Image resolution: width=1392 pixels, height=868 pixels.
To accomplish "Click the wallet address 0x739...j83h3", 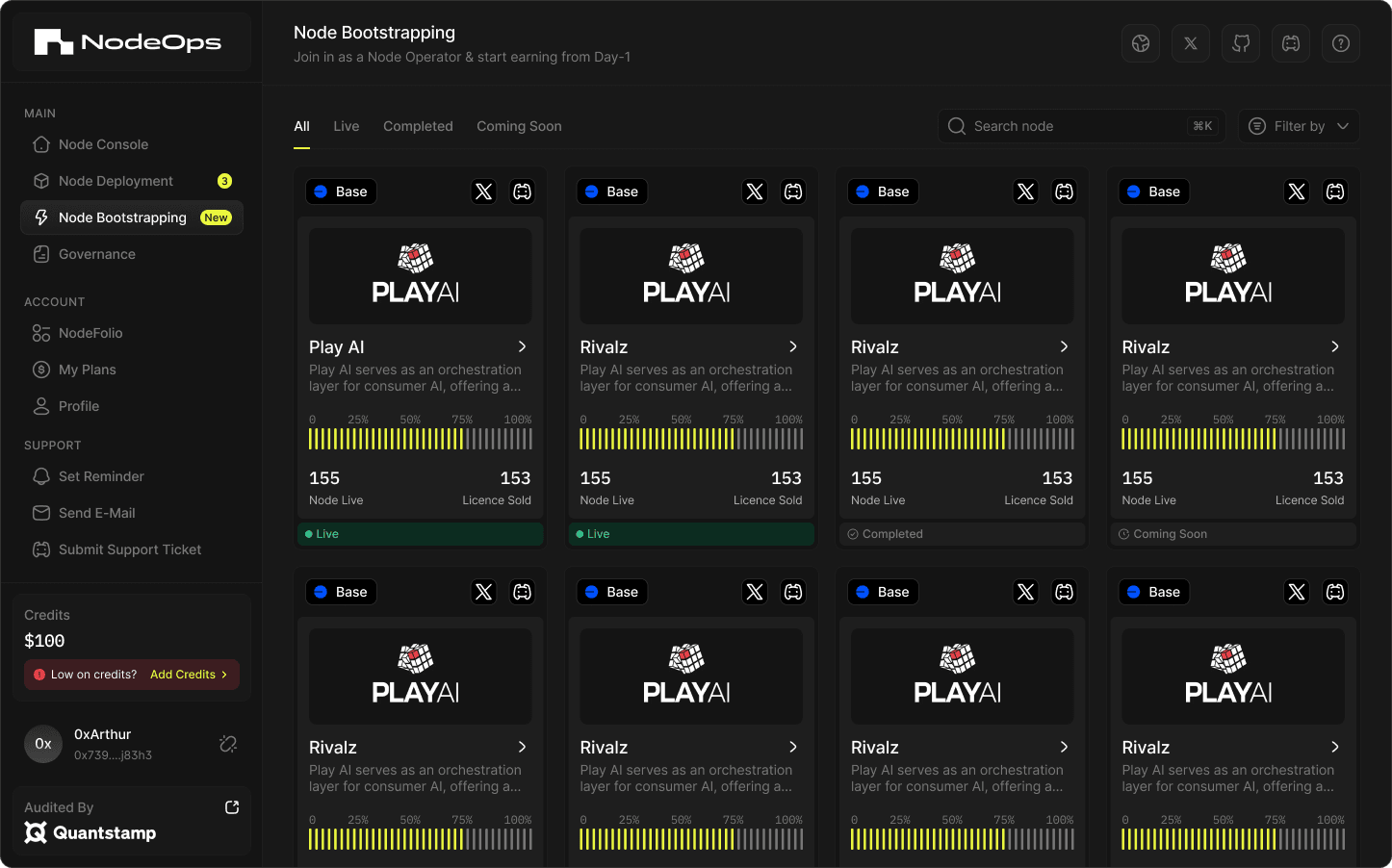I will (114, 755).
